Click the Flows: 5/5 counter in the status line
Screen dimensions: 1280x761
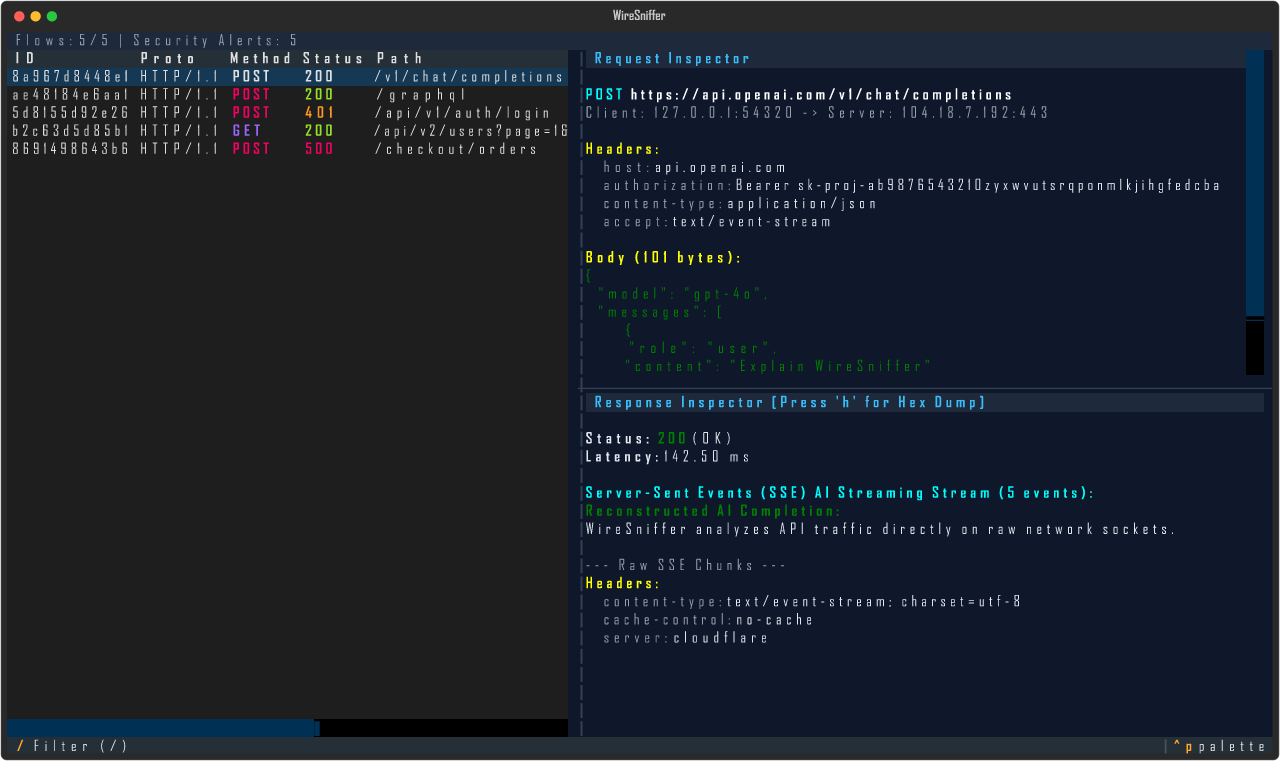62,41
